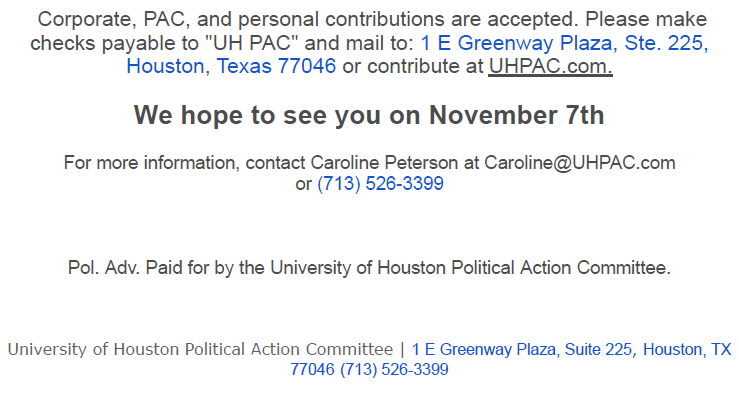The image size is (739, 401).
Task: Click the footer 'Houston, TX' link
Action: pos(687,350)
